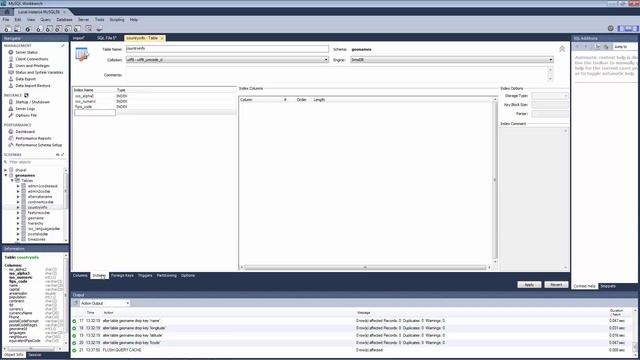Click the Options File wrench icon
This screenshot has width=640, height=360.
tap(11, 115)
